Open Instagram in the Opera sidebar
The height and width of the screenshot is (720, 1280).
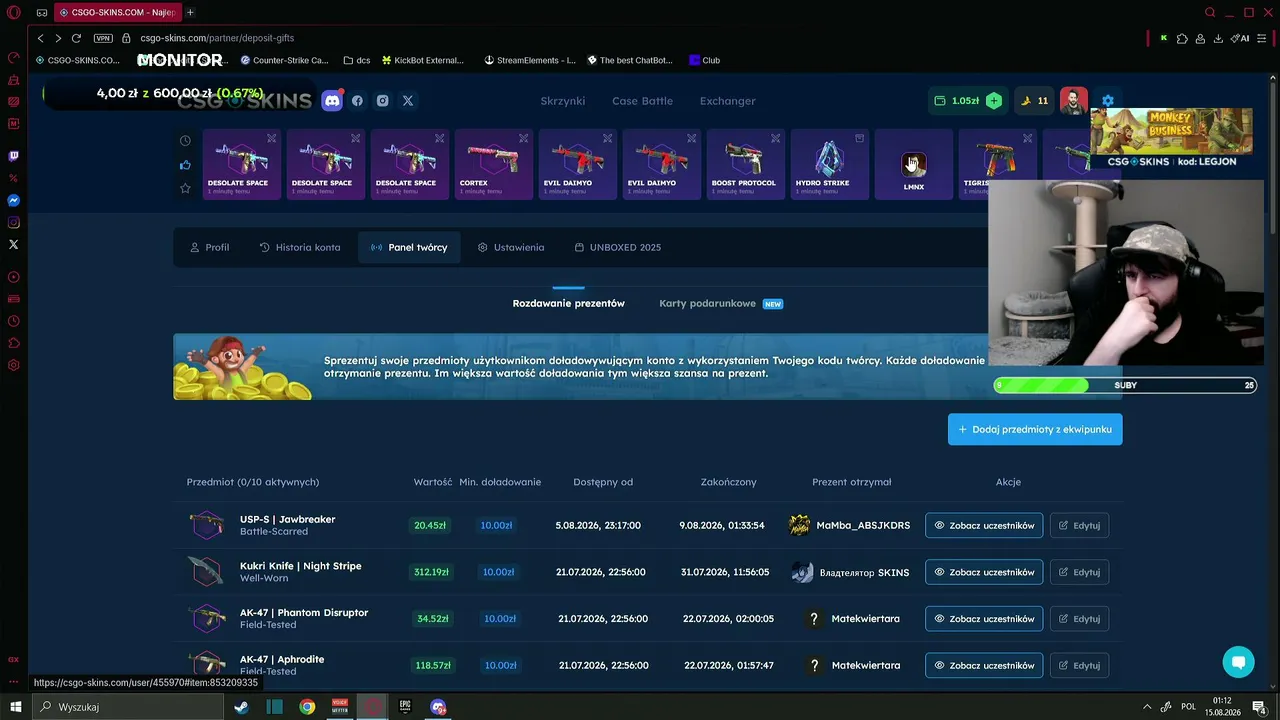click(13, 222)
